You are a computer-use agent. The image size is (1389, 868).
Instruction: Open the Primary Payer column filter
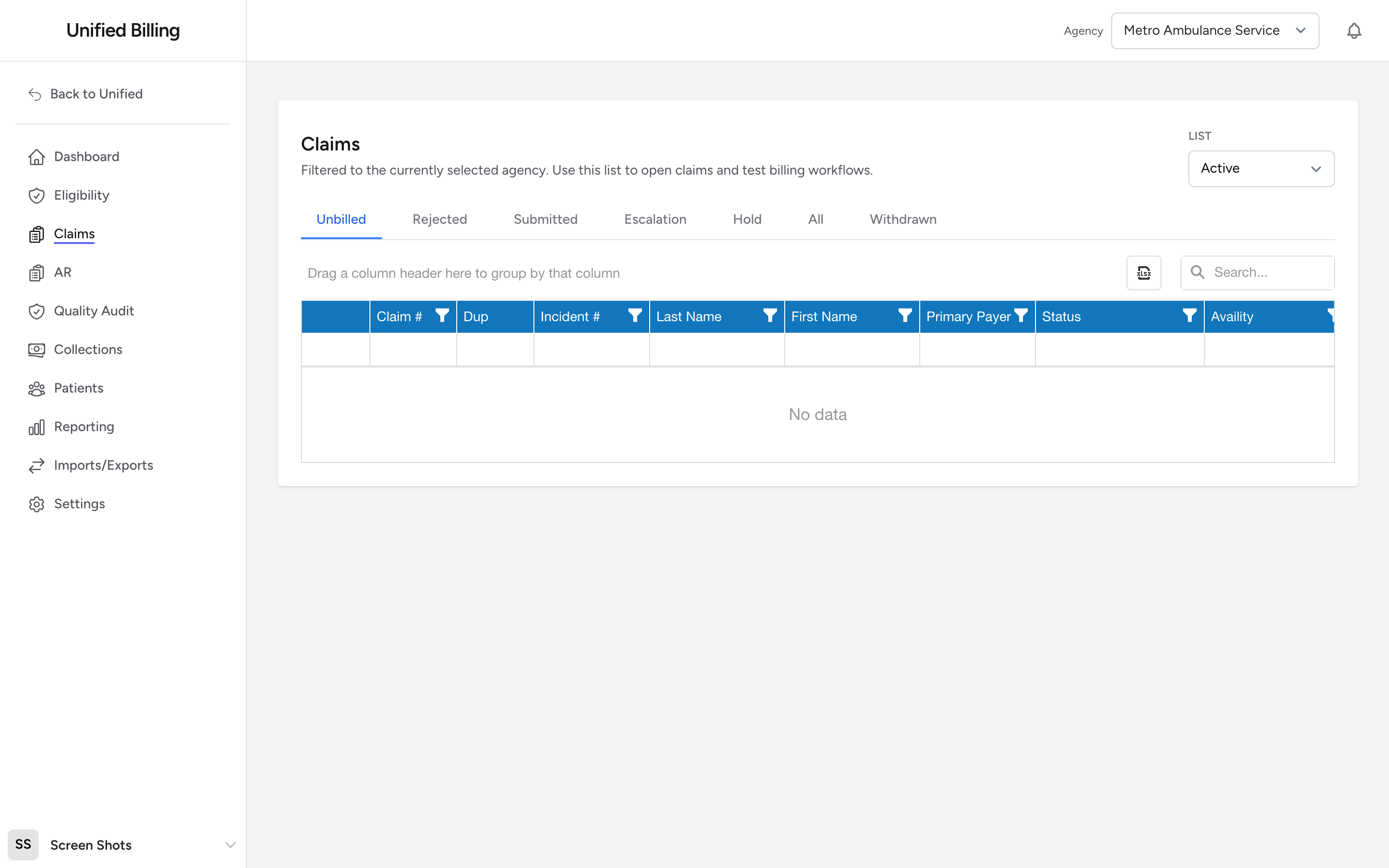pyautogui.click(x=1021, y=316)
